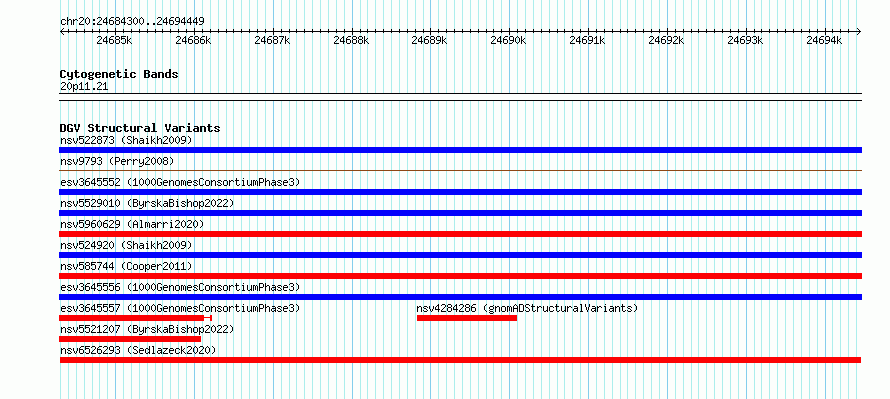
Task: Select the 20p11.21 band label
Action: 84,87
